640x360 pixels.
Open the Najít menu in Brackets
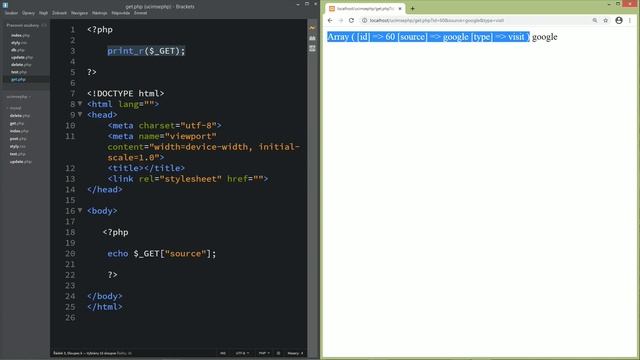coord(43,13)
